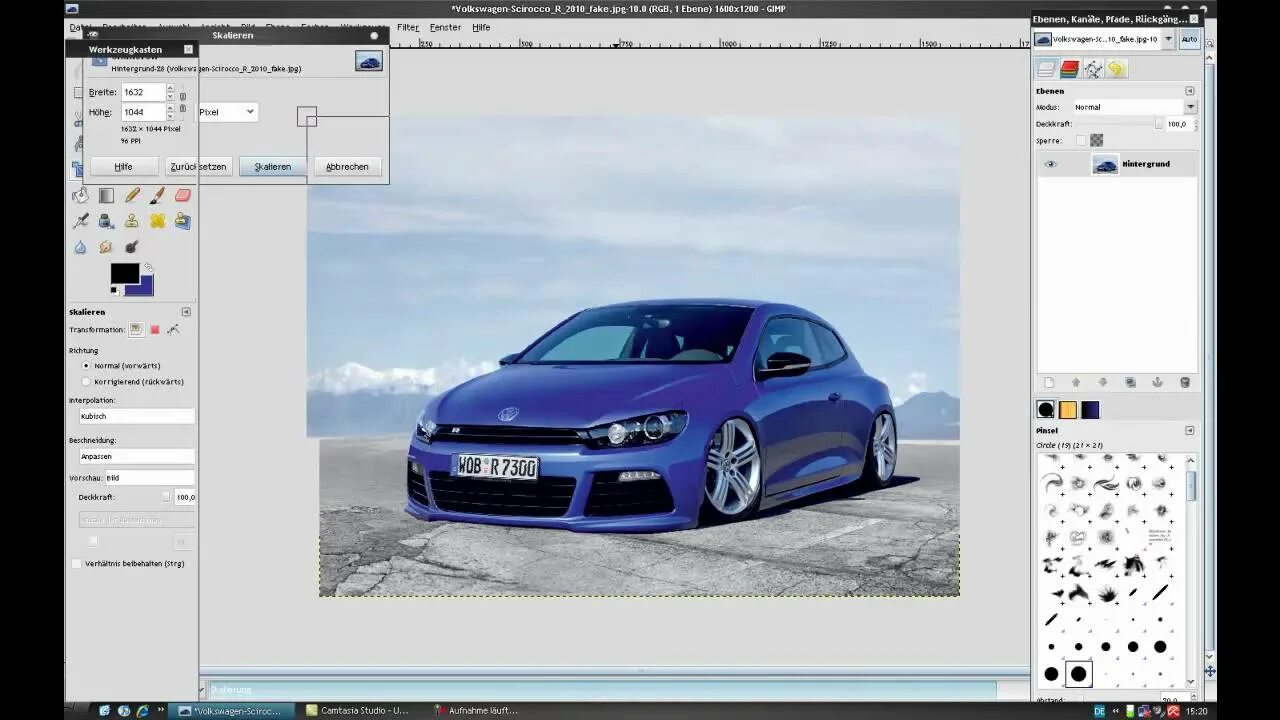Open the background color blue swatch
This screenshot has width=1280, height=720.
click(145, 287)
